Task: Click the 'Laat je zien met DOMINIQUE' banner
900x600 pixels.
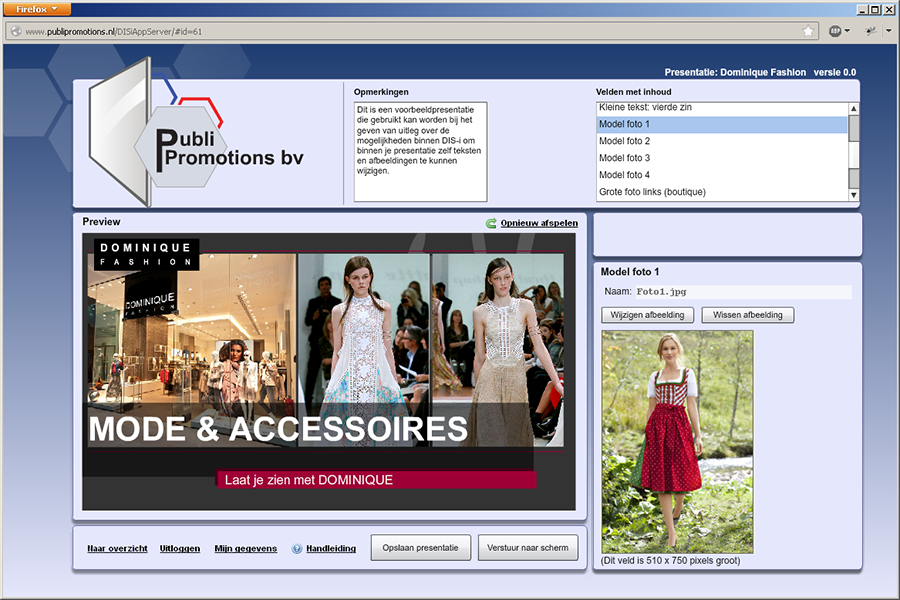Action: [376, 480]
